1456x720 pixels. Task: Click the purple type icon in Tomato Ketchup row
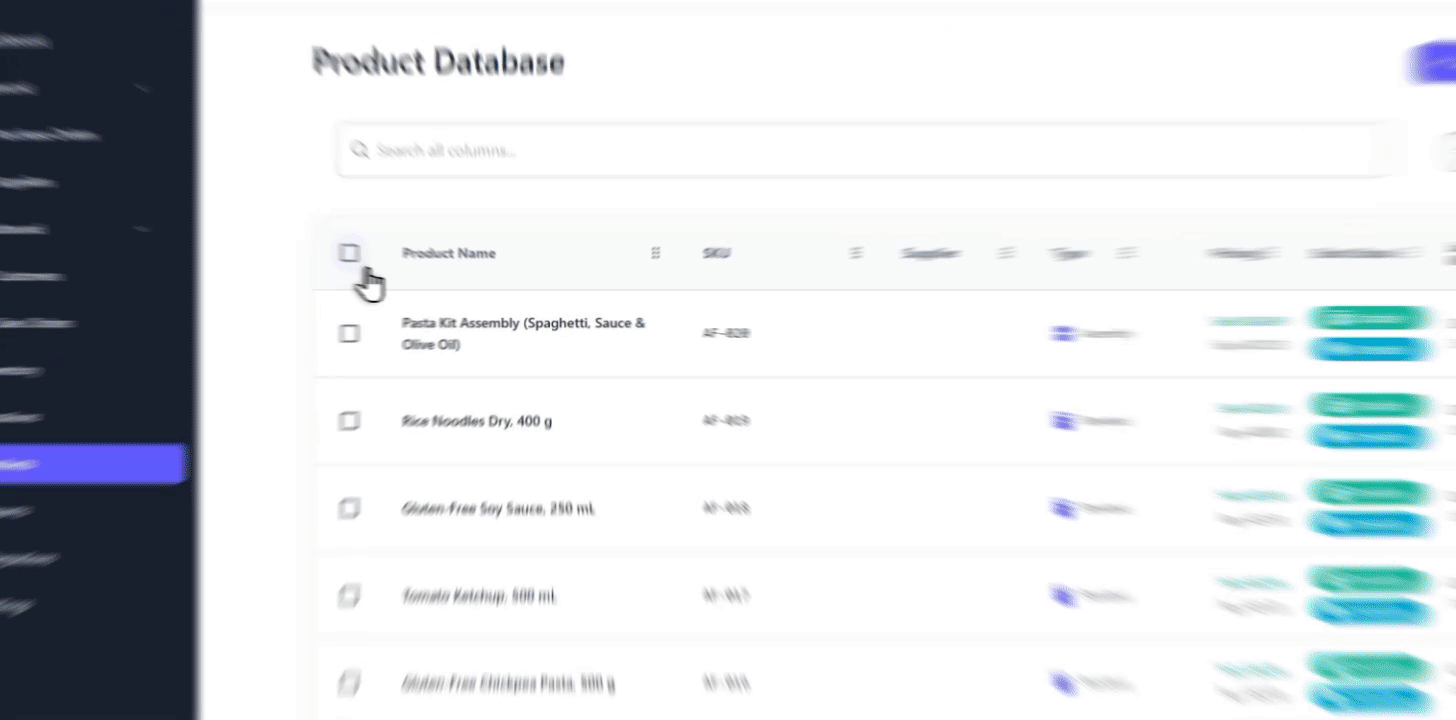pyautogui.click(x=1062, y=596)
